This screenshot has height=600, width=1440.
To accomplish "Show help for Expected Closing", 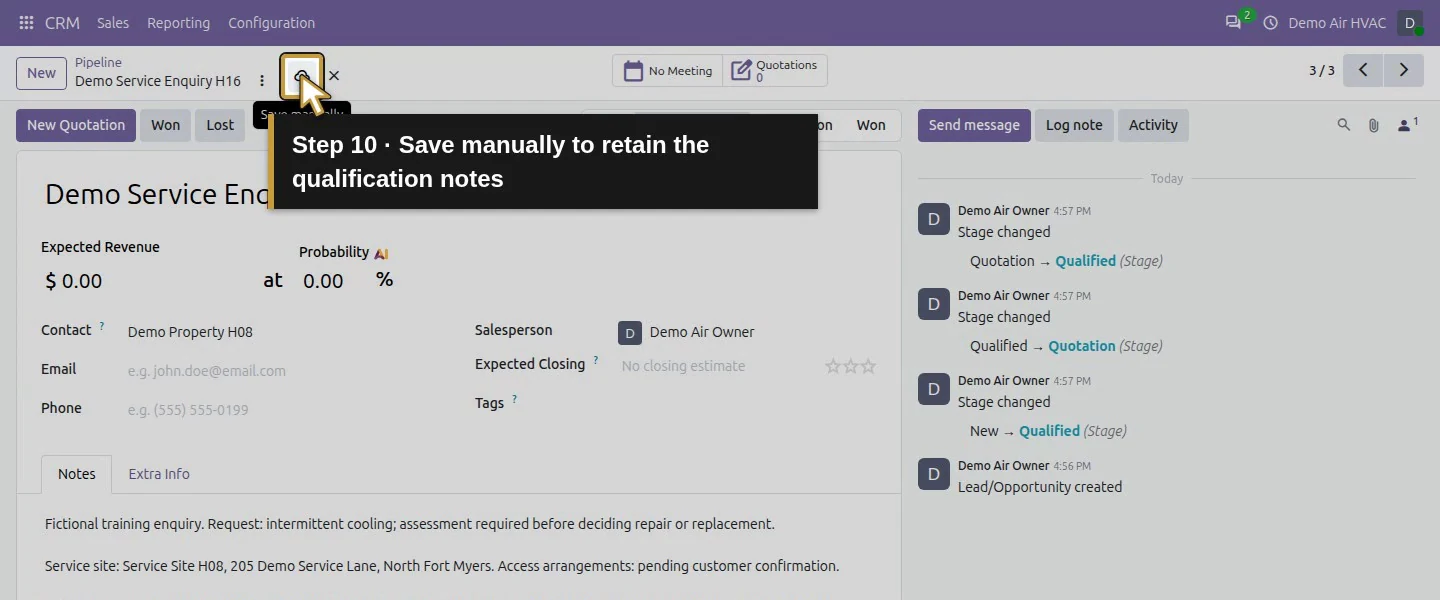I will (596, 361).
